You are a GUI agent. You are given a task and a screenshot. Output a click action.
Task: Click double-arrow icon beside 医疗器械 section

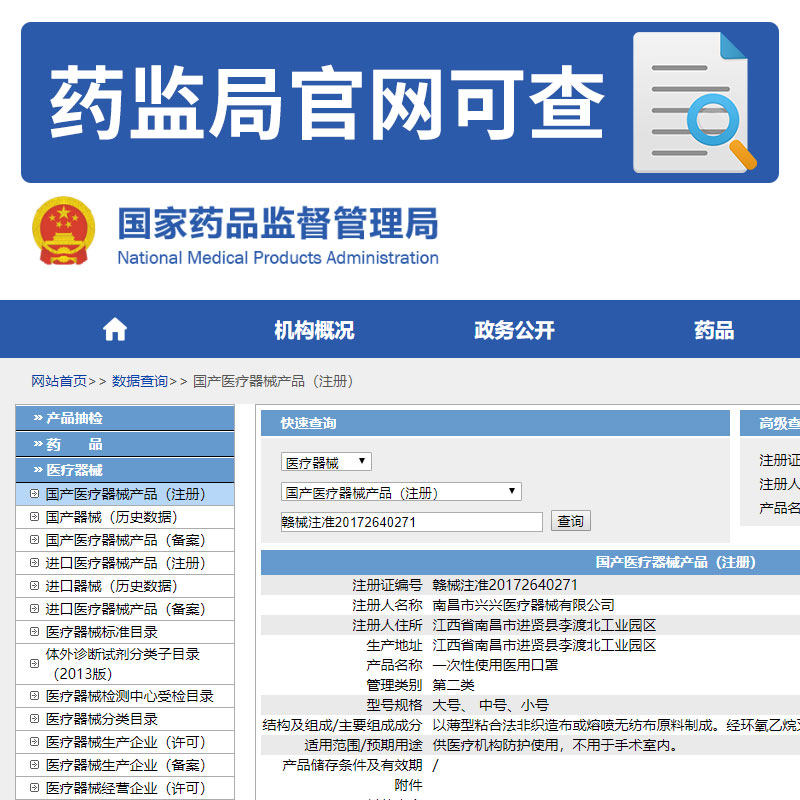(38, 470)
